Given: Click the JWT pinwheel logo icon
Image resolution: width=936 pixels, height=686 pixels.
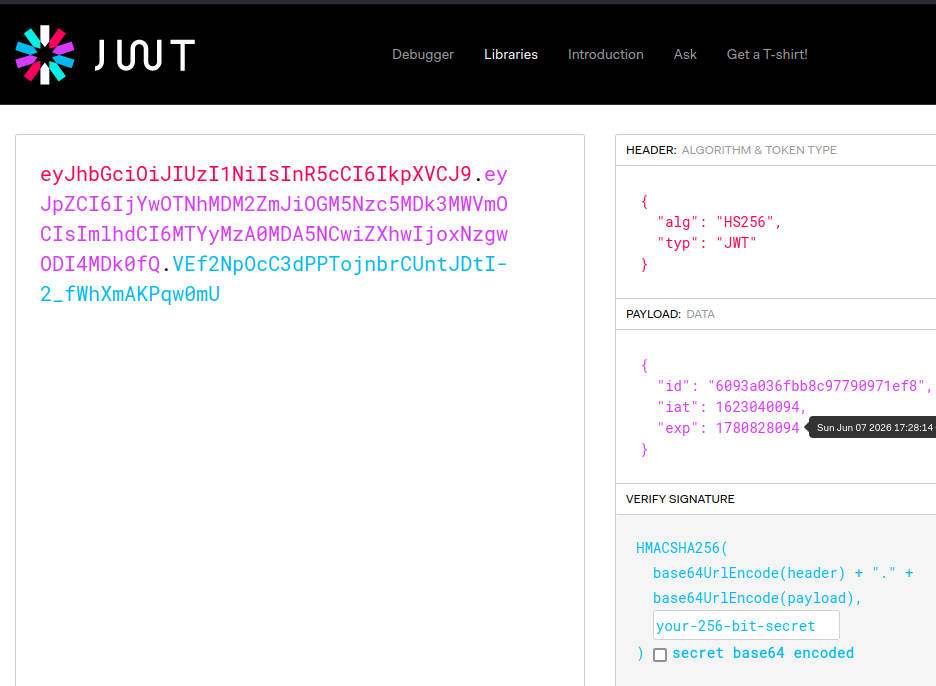Looking at the screenshot, I should tap(45, 54).
